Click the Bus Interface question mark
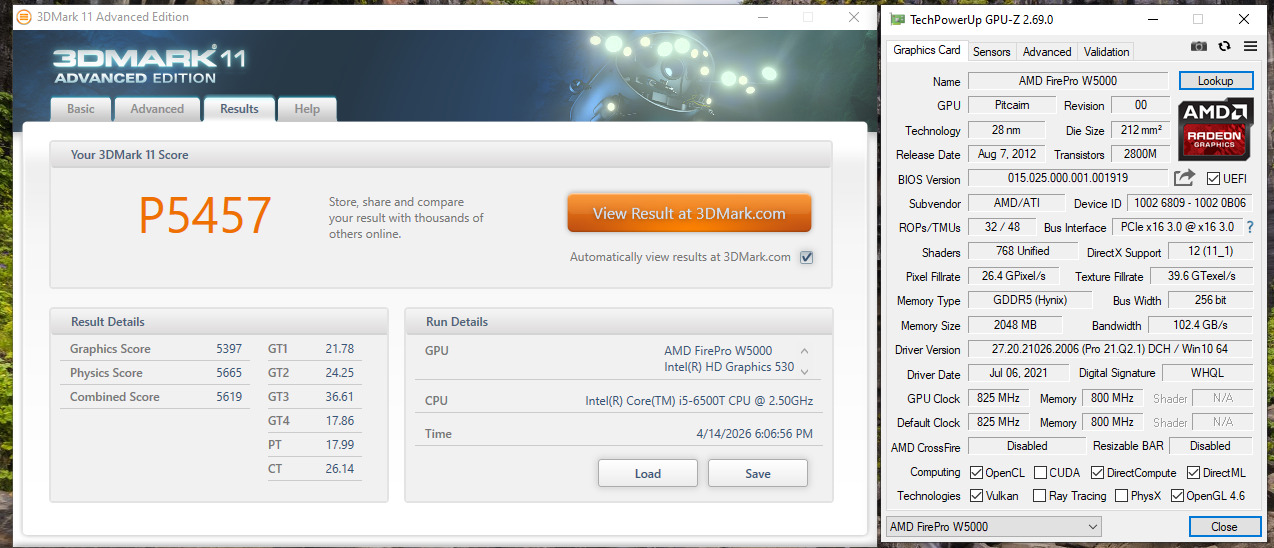1274x548 pixels. pyautogui.click(x=1250, y=227)
